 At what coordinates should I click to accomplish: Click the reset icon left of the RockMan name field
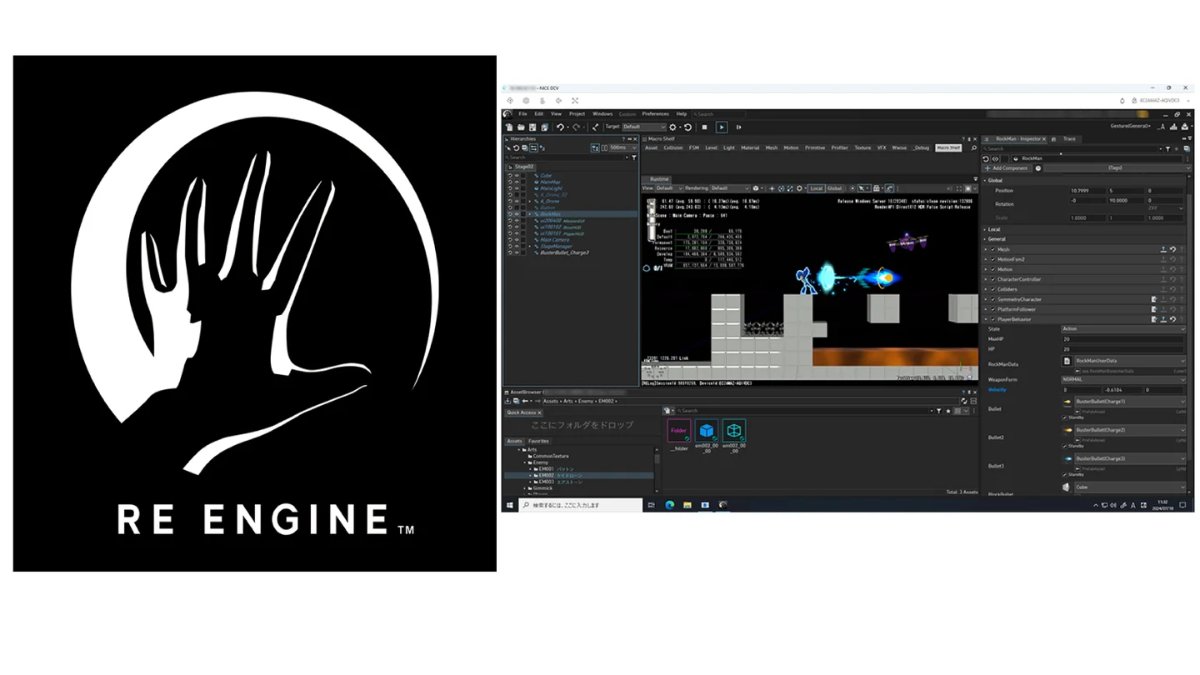coord(986,159)
